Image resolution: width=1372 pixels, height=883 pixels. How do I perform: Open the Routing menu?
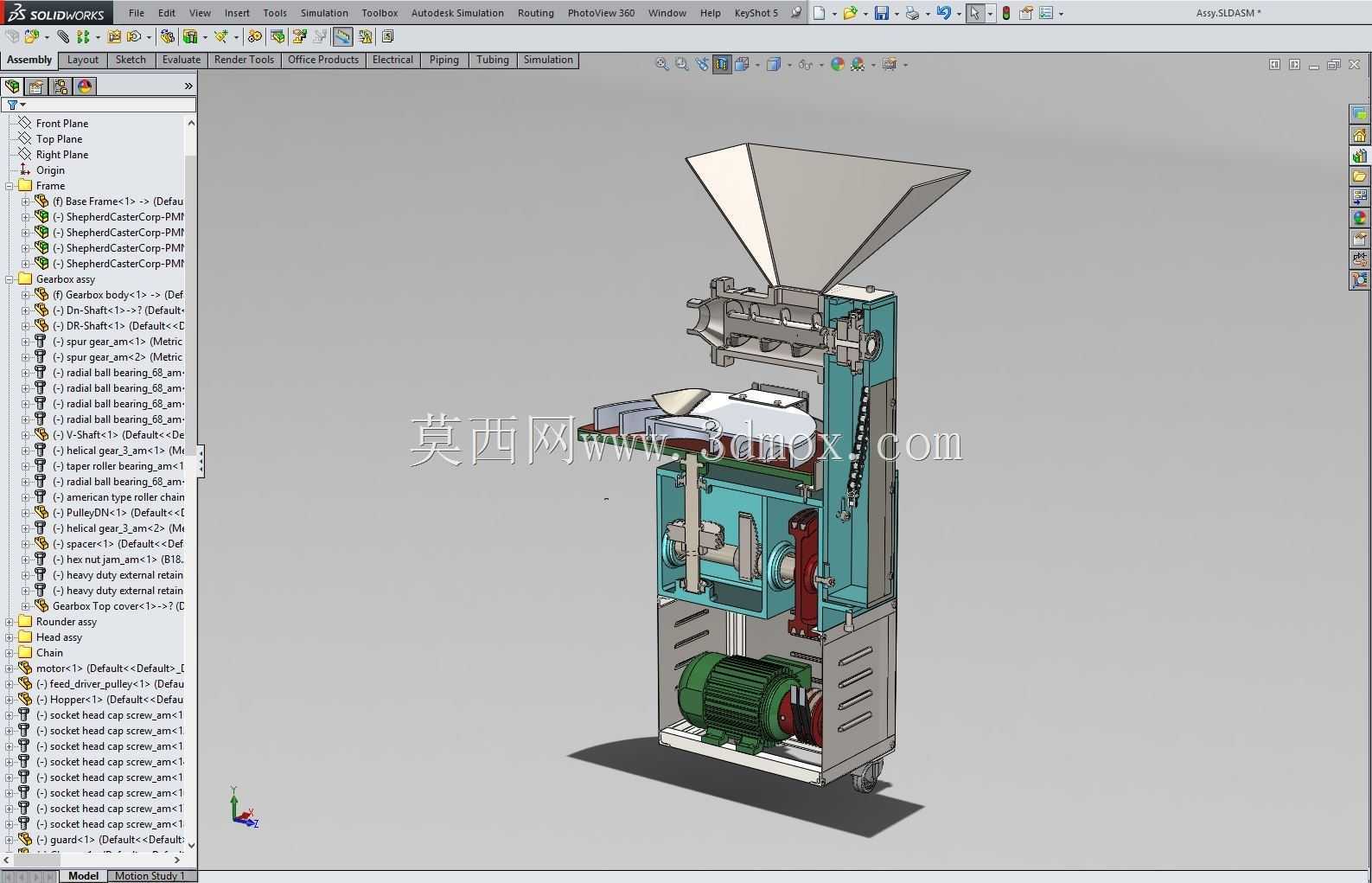point(536,13)
